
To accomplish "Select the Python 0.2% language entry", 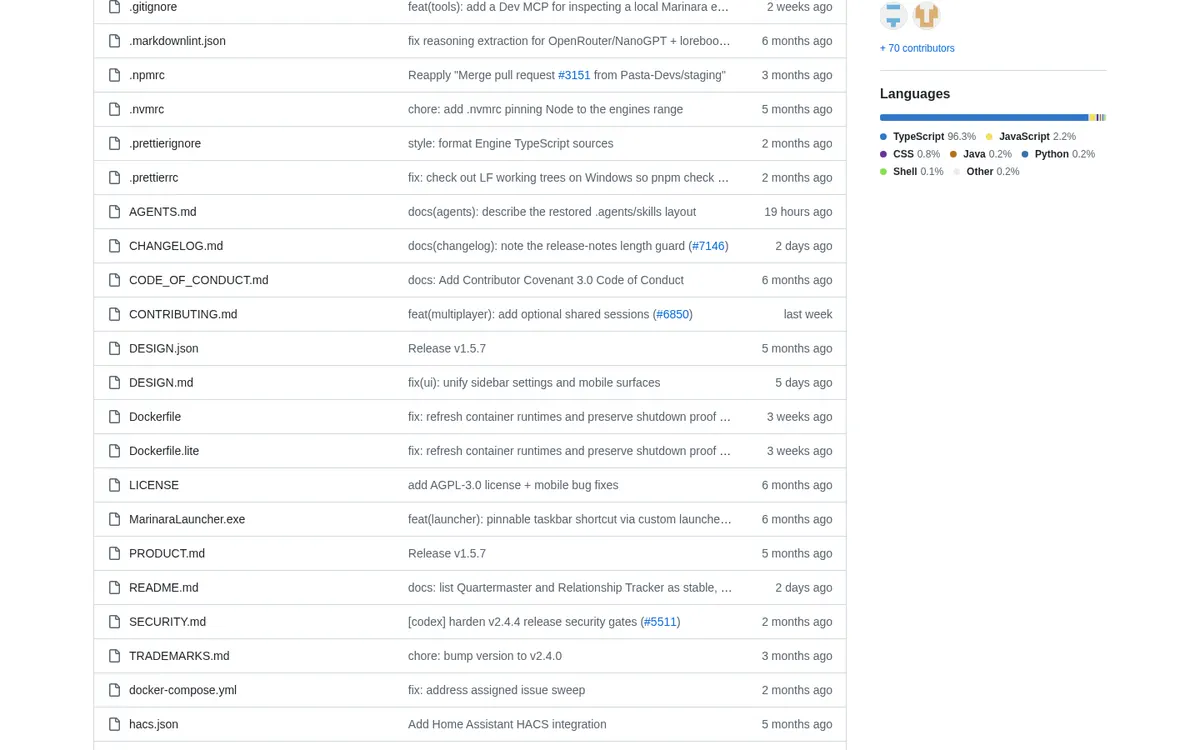I will [1058, 154].
